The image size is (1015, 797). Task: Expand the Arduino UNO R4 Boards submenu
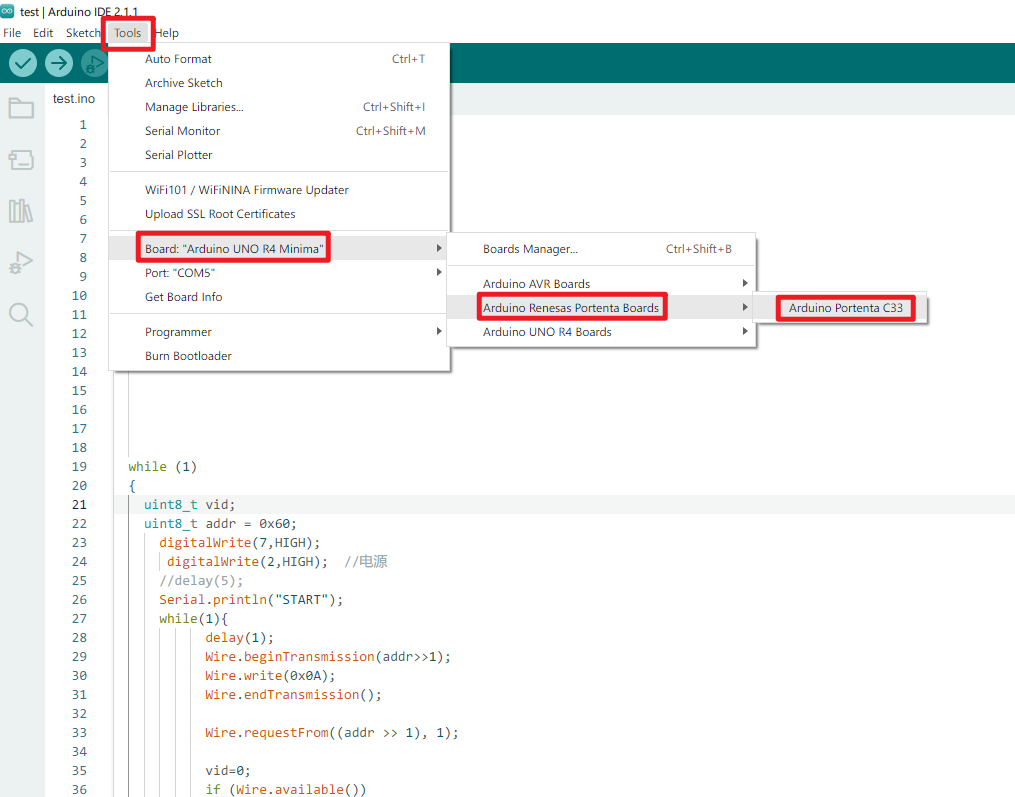(x=601, y=331)
